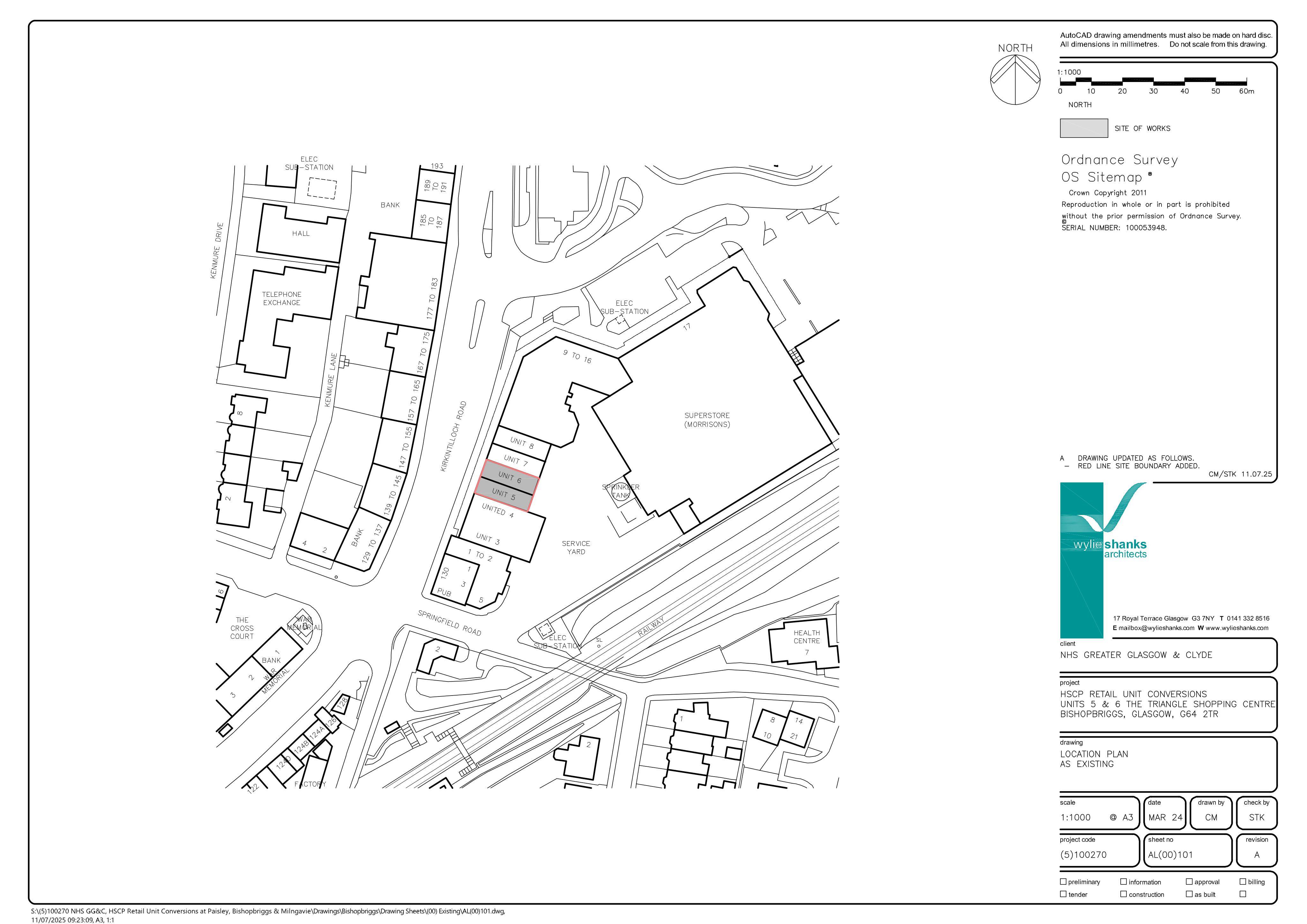
Task: Click the TELEPHONE EXCHANGE label
Action: 281,298
